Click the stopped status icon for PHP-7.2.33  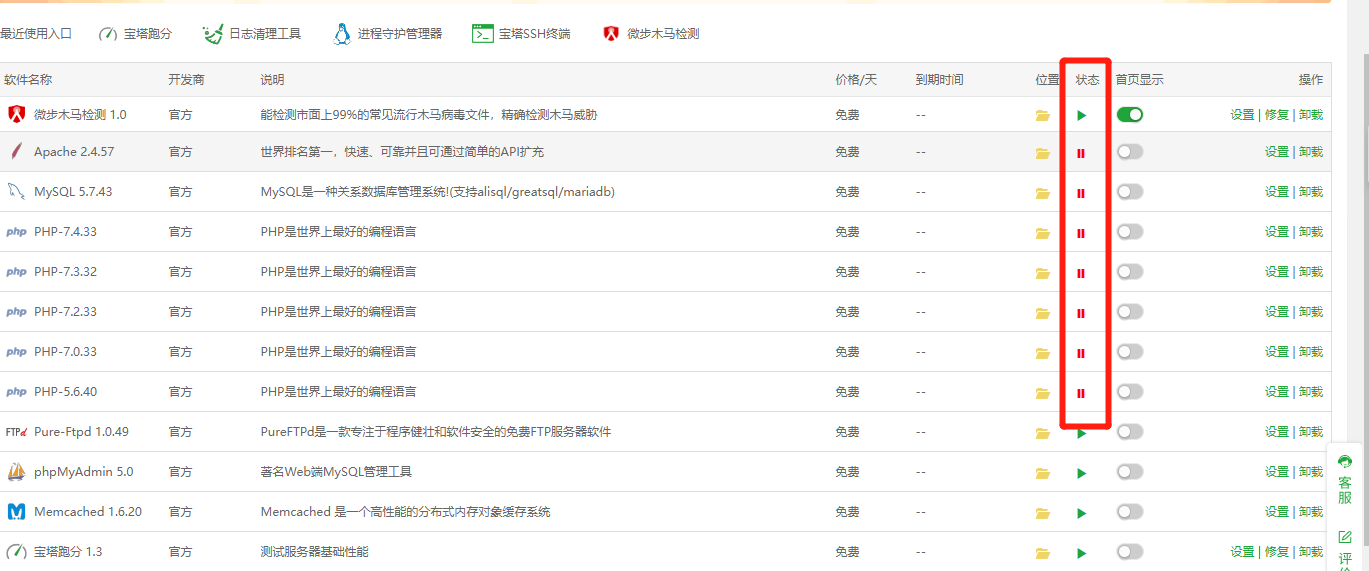[x=1081, y=313]
